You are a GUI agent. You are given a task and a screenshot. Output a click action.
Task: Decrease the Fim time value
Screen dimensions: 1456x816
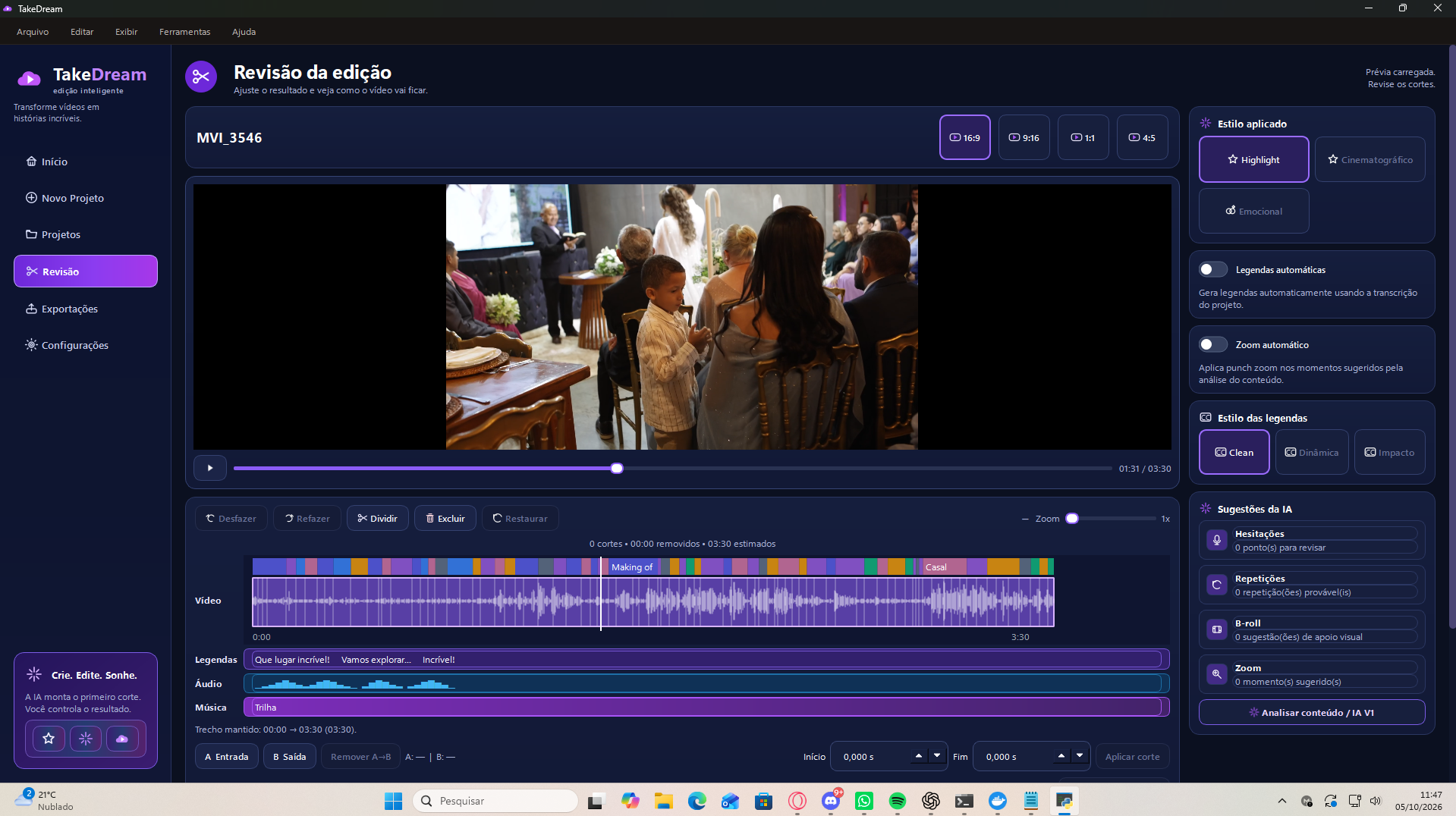click(1080, 756)
